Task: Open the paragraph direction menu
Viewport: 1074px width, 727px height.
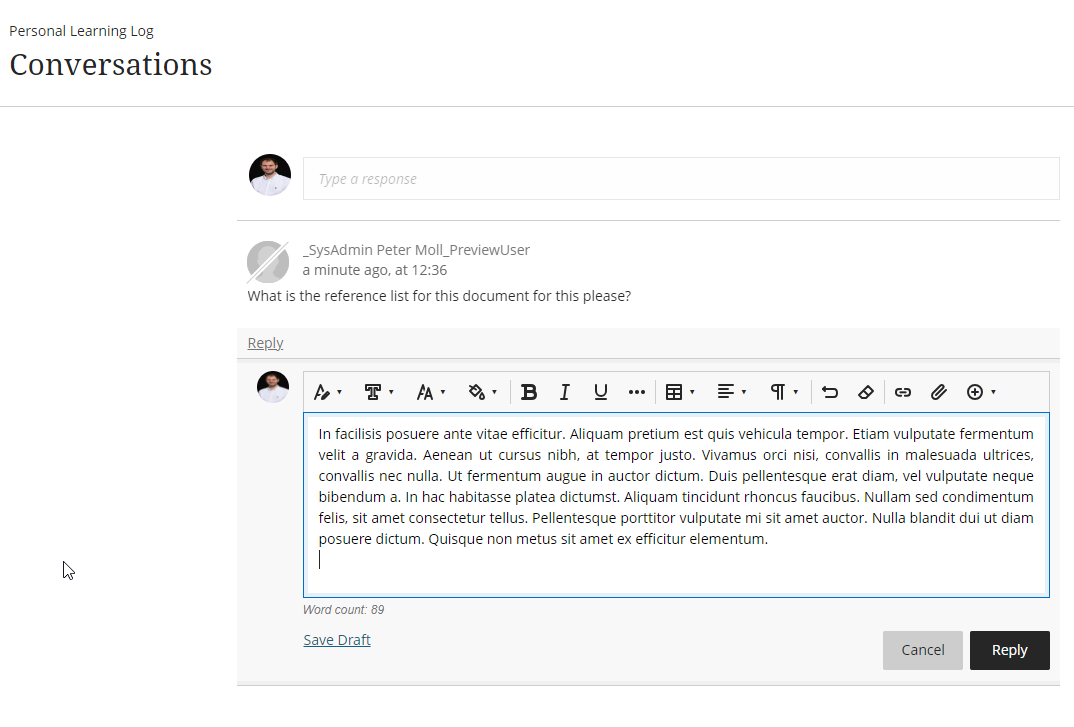Action: 783,392
